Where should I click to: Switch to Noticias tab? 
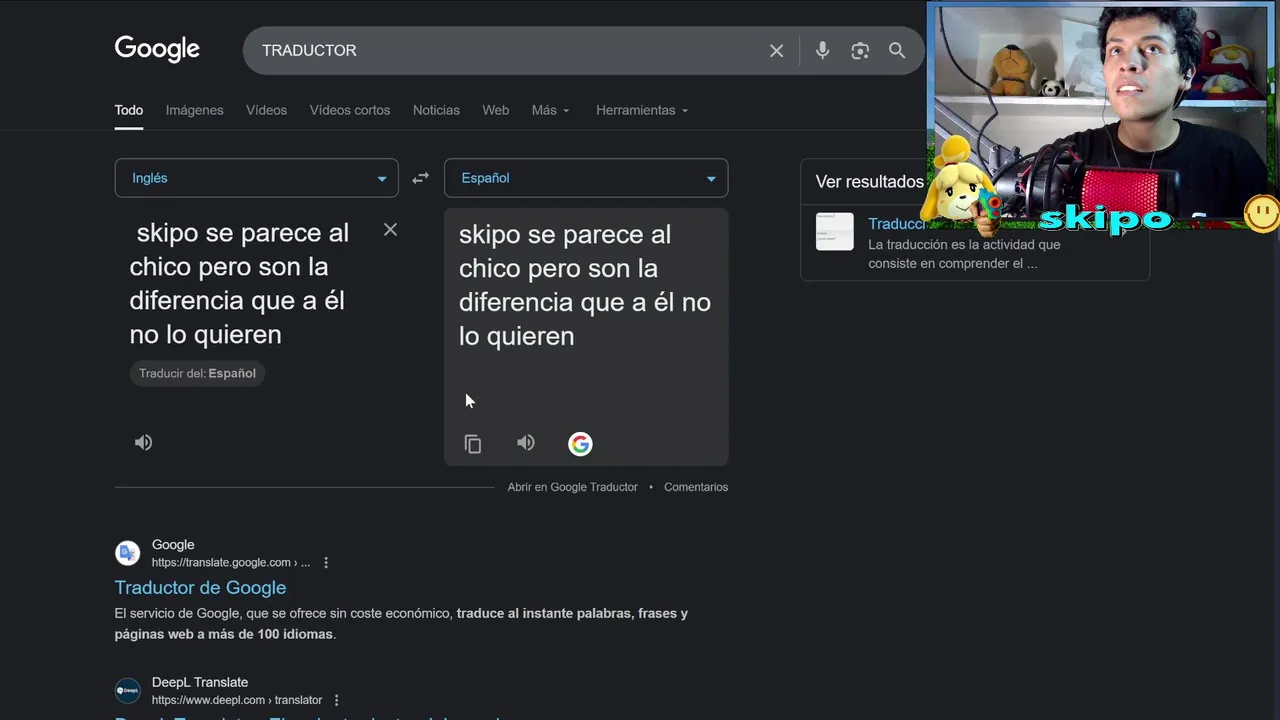[436, 110]
